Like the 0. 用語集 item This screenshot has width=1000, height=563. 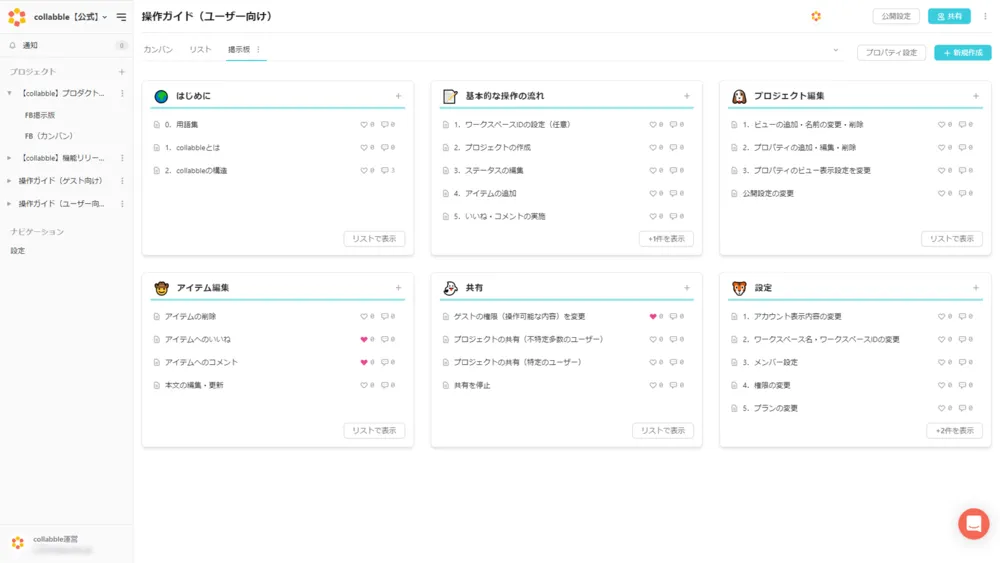click(364, 125)
